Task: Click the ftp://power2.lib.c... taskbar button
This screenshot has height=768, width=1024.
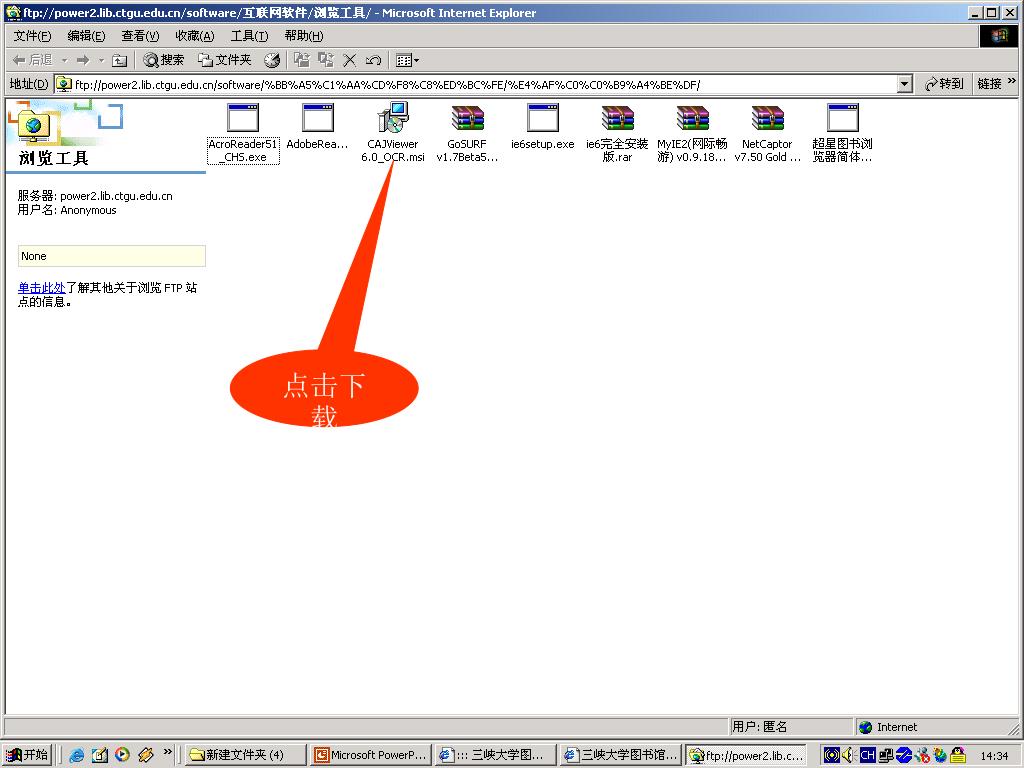Action: tap(746, 755)
